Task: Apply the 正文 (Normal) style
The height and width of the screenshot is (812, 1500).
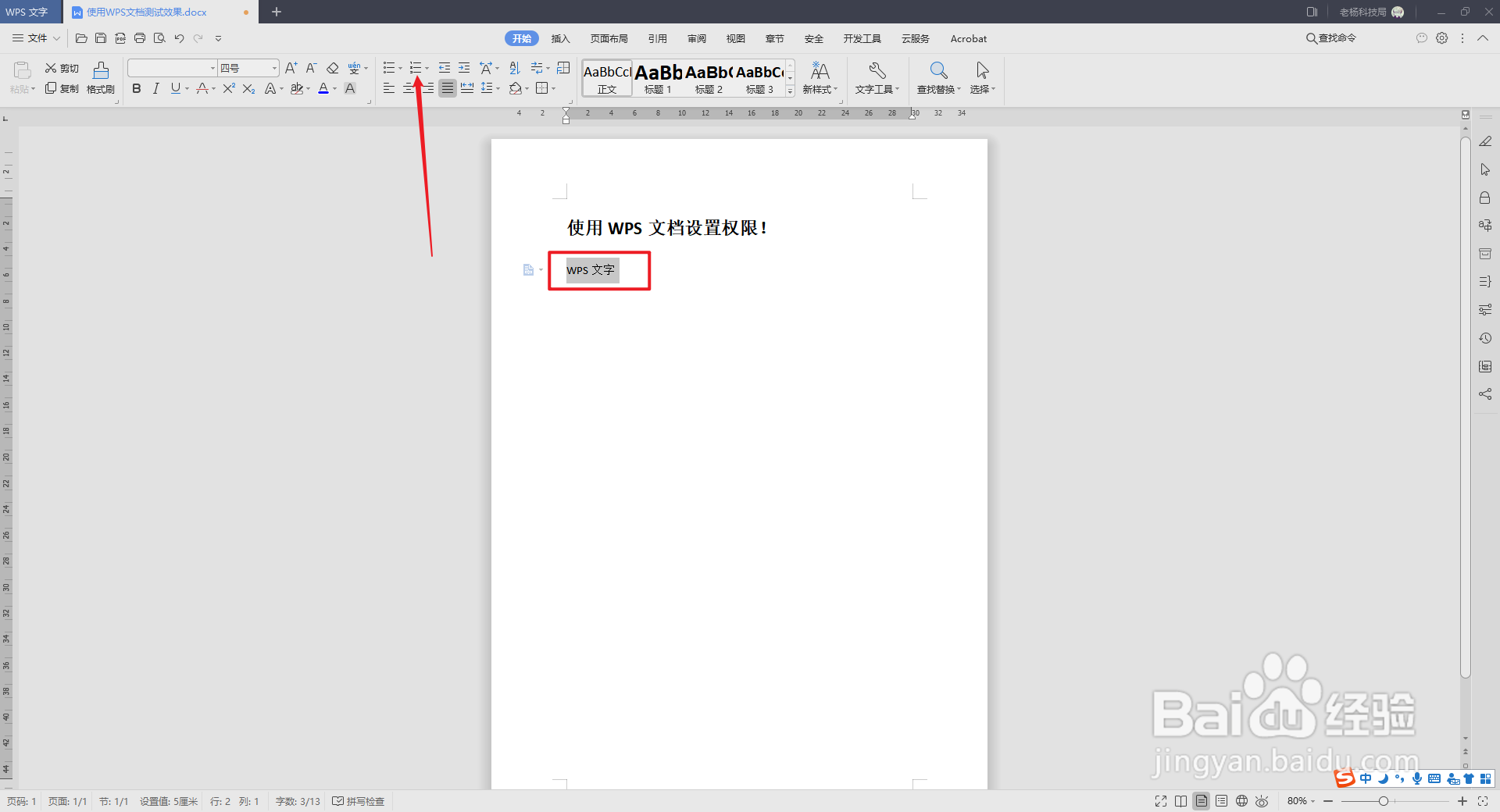Action: pos(607,78)
